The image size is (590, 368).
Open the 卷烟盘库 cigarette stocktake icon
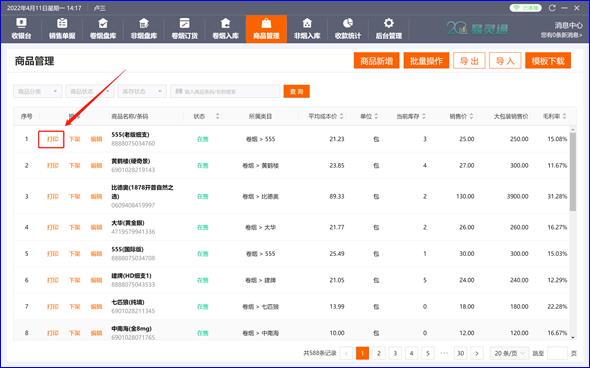click(x=103, y=29)
